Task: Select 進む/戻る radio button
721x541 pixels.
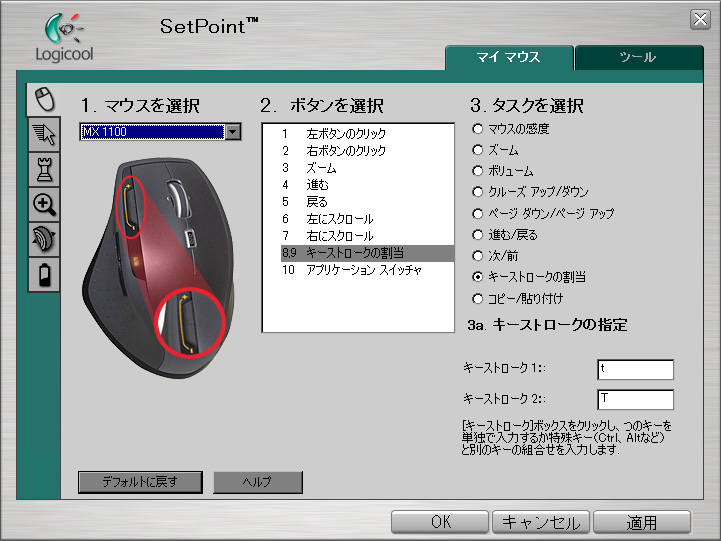Action: [x=478, y=234]
